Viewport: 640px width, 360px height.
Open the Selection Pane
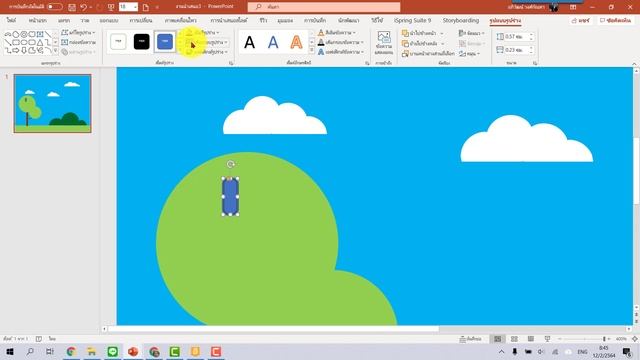click(428, 53)
